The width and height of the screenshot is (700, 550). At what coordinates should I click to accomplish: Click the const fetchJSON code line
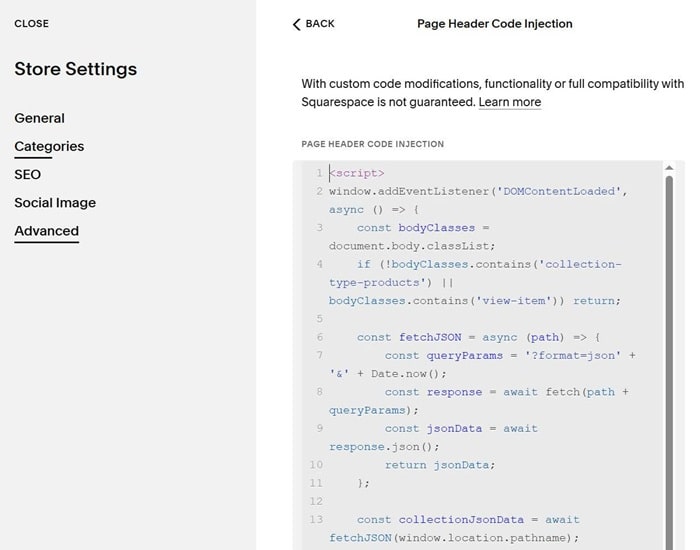click(477, 337)
